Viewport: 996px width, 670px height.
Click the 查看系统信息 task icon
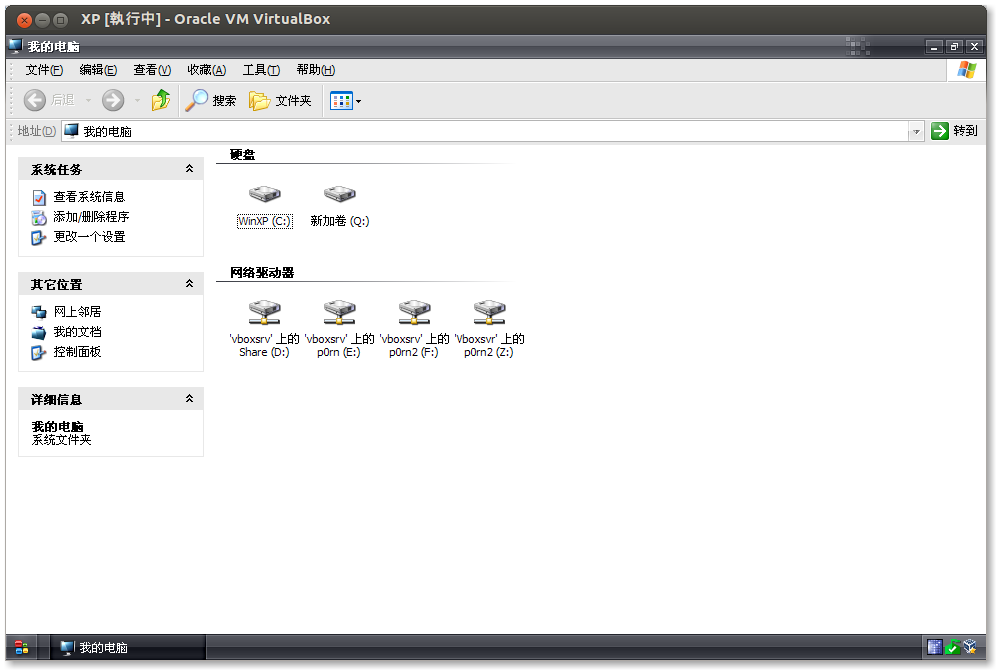pyautogui.click(x=39, y=198)
